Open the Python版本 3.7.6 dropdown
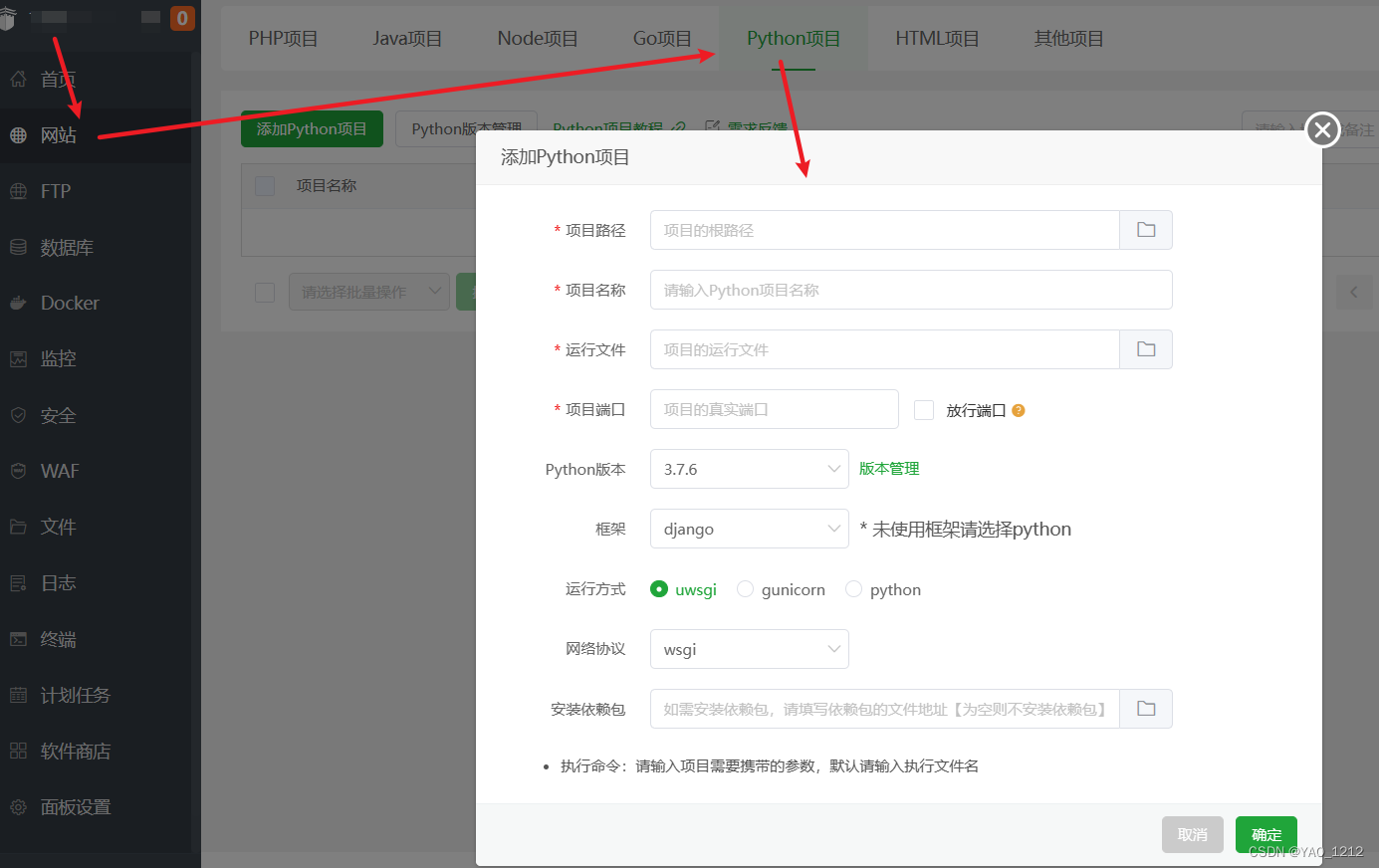Viewport: 1379px width, 868px height. point(749,469)
